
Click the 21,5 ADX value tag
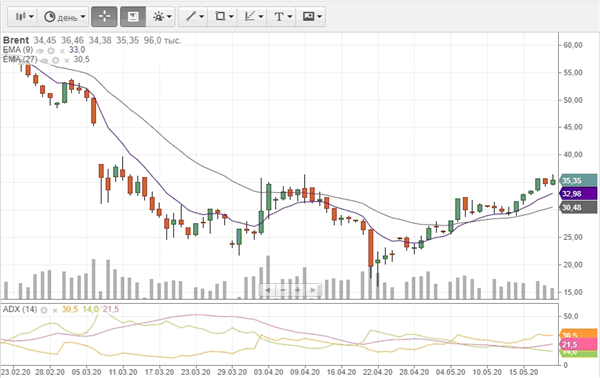click(578, 344)
